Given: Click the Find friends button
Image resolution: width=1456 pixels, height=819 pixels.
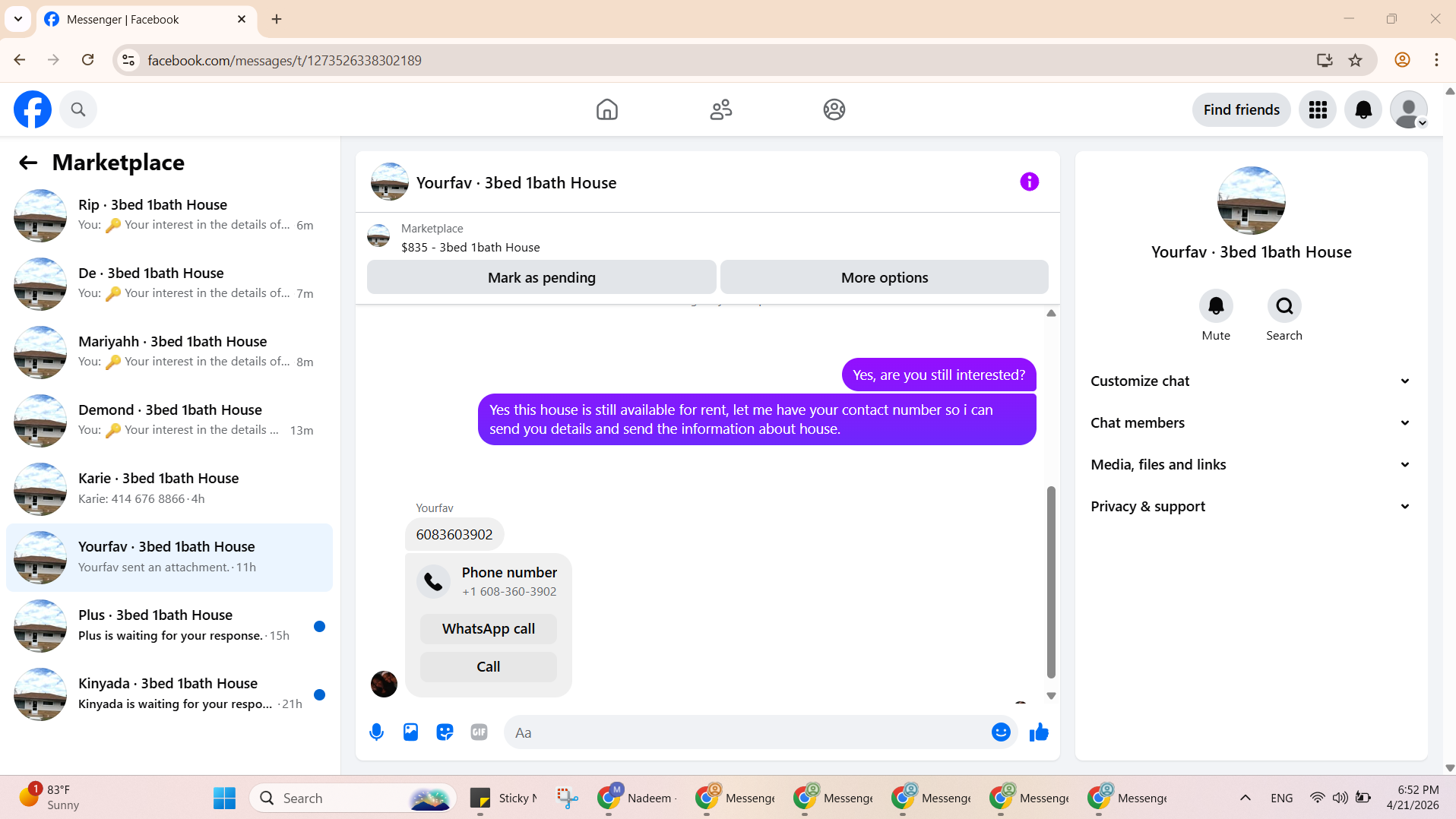Looking at the screenshot, I should coord(1242,110).
